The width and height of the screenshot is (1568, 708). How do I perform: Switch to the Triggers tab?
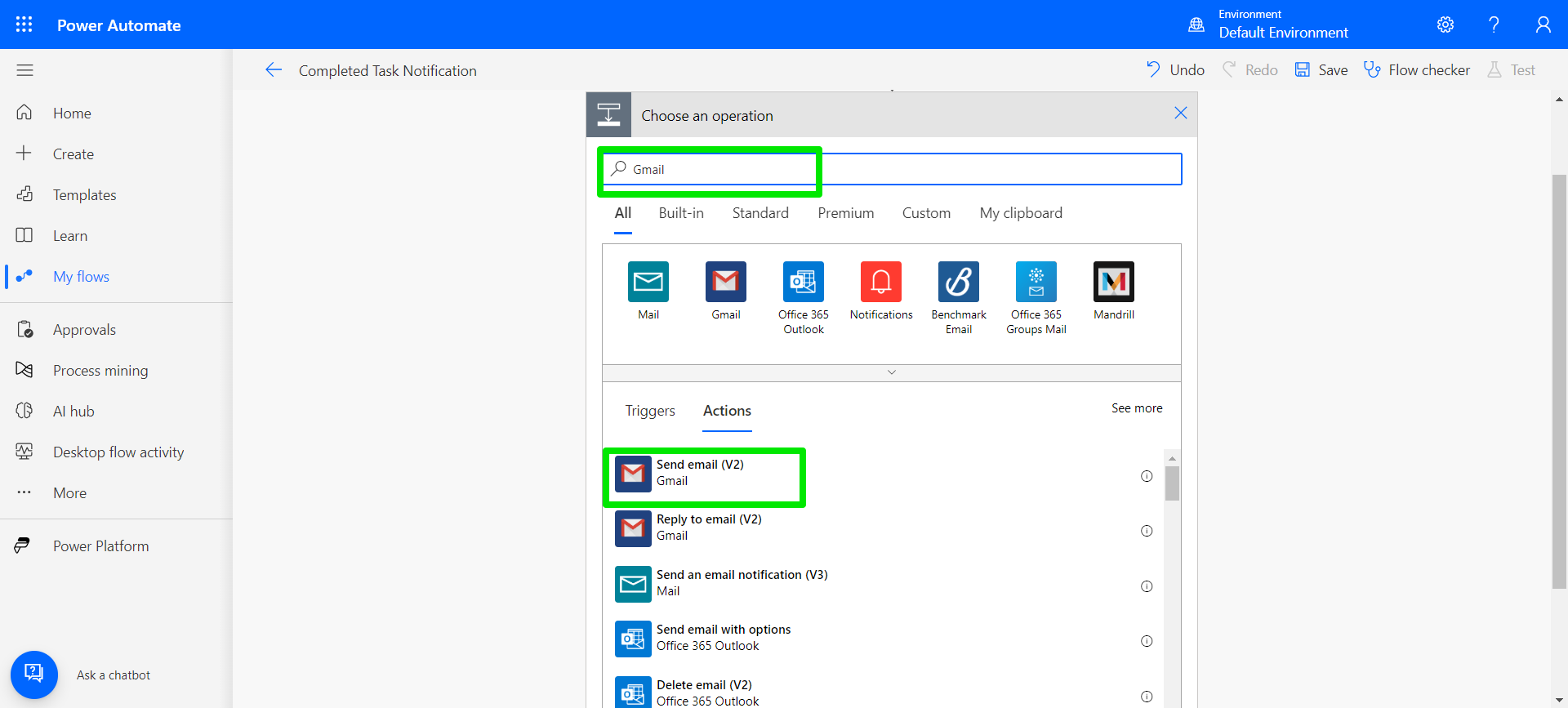(x=650, y=411)
